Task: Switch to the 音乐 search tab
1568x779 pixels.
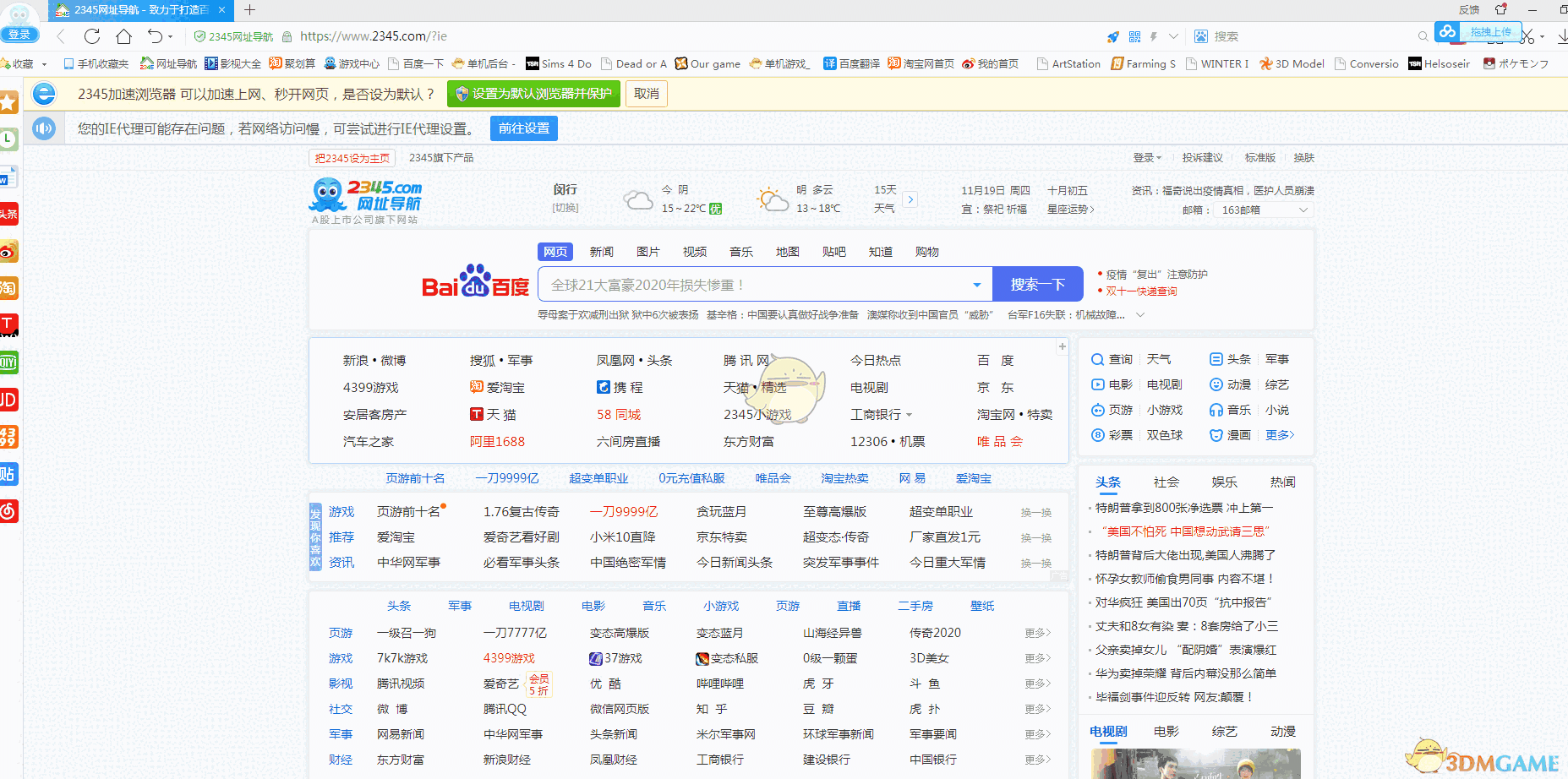Action: tap(740, 251)
